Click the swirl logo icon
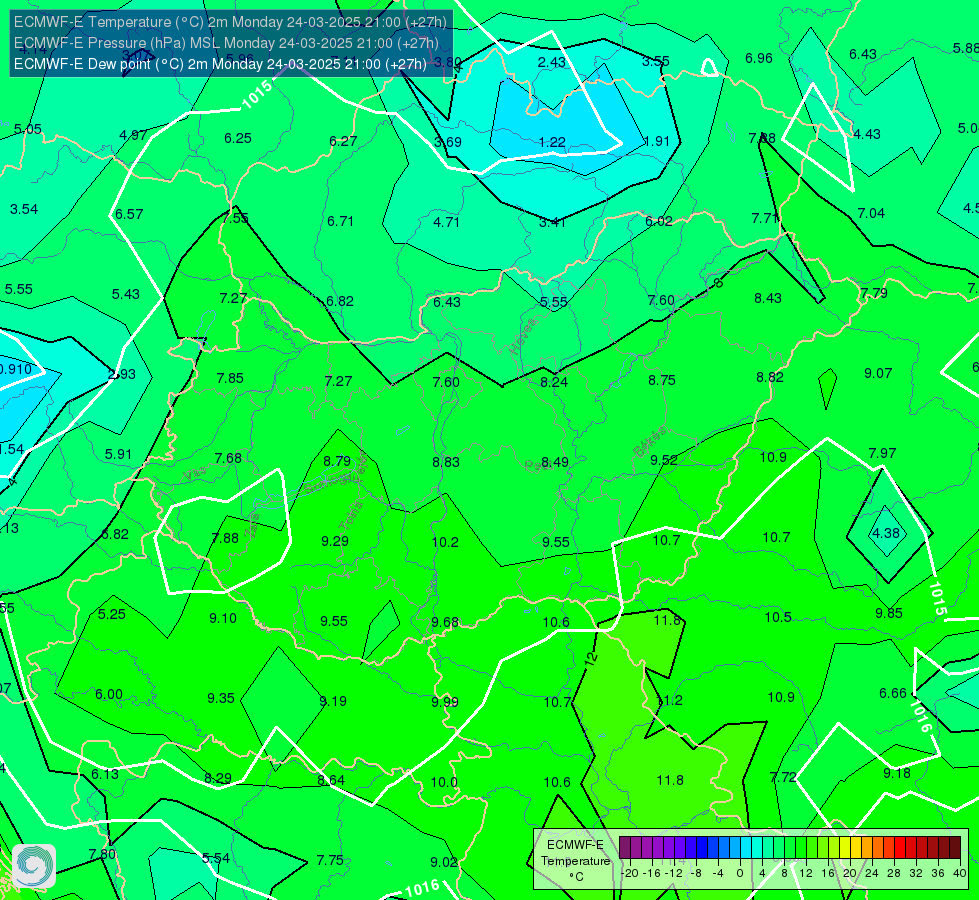Screen dimensions: 979x900 tap(34, 866)
